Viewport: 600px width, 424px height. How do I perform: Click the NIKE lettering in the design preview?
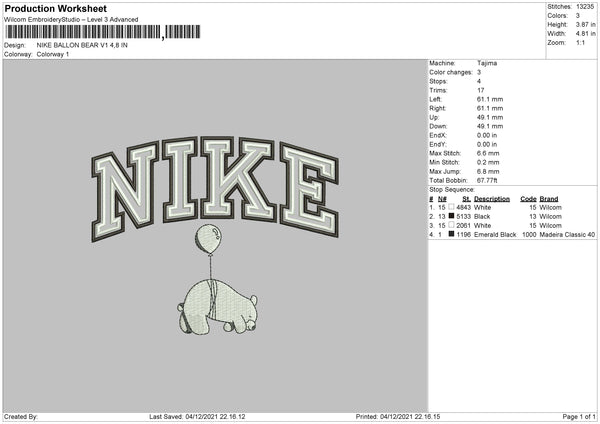[215, 188]
